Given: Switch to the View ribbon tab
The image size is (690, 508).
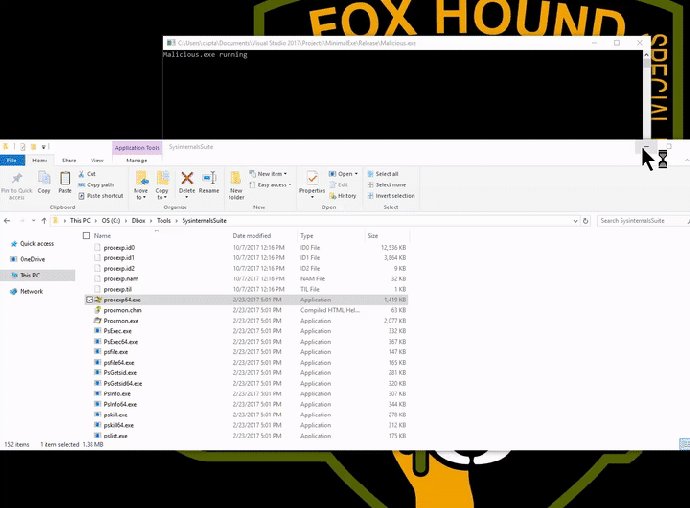Looking at the screenshot, I should pos(97,160).
